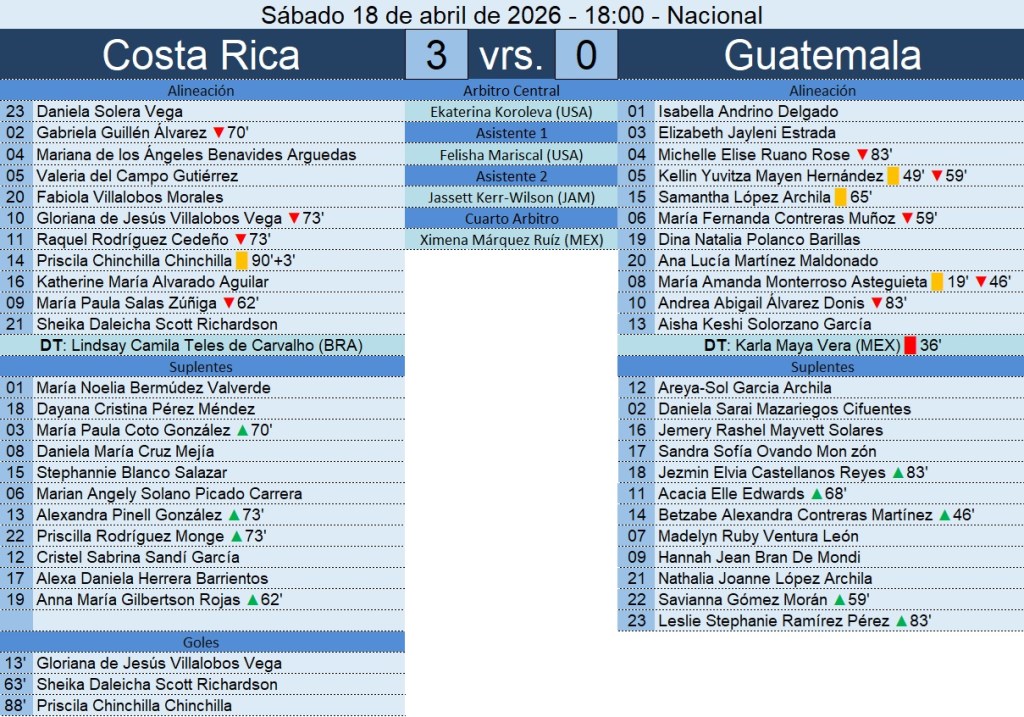Click yellow card beside María Amanda Monterroso Asteguieta
1024x717 pixels.
pyautogui.click(x=937, y=282)
